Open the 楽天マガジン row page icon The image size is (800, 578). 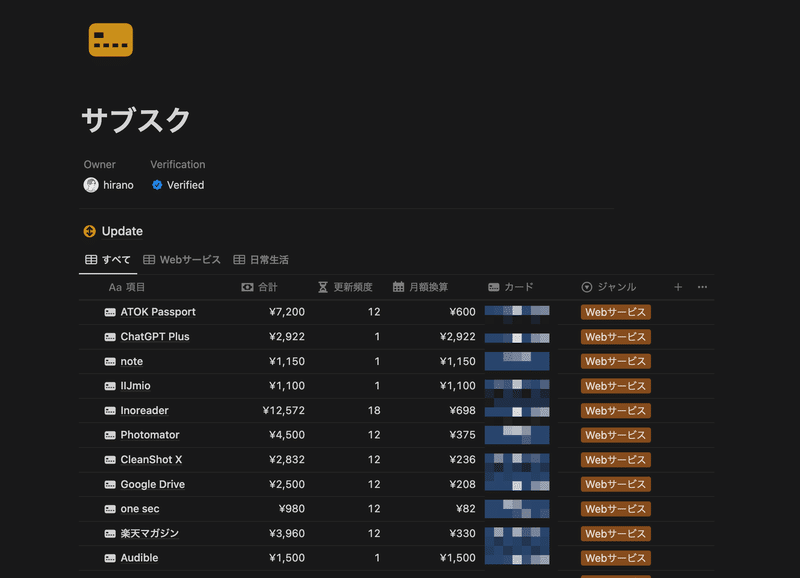pyautogui.click(x=110, y=534)
